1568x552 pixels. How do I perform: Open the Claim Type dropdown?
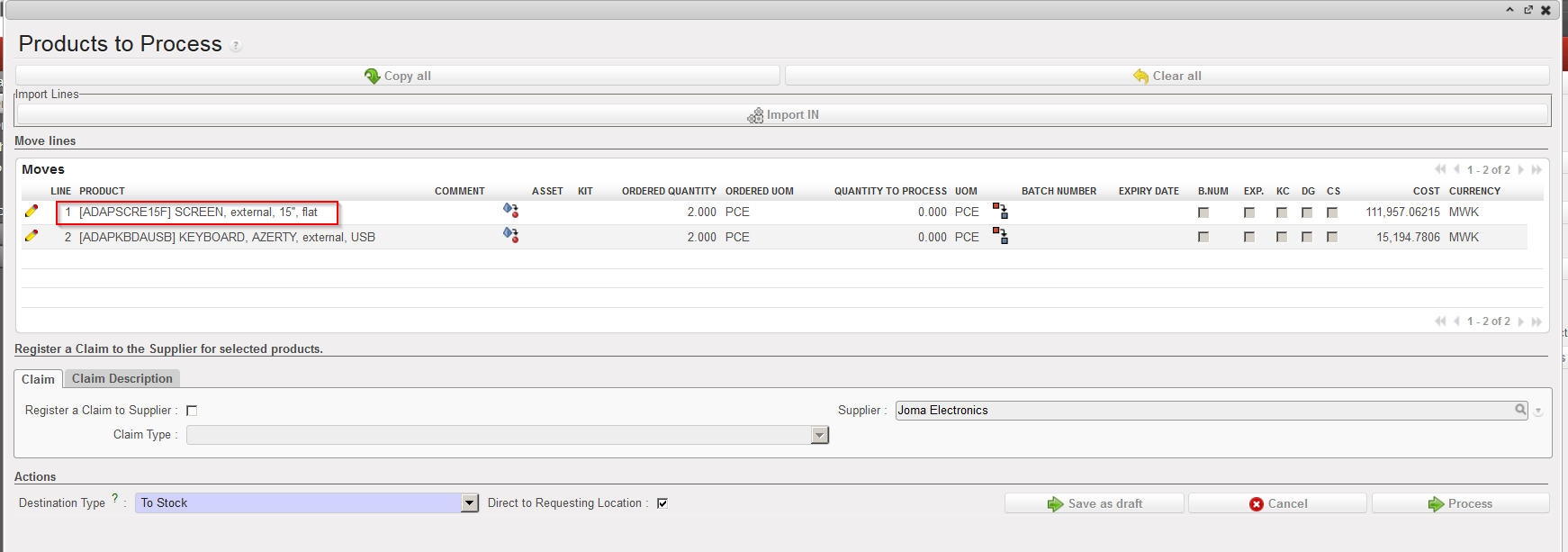tap(819, 435)
